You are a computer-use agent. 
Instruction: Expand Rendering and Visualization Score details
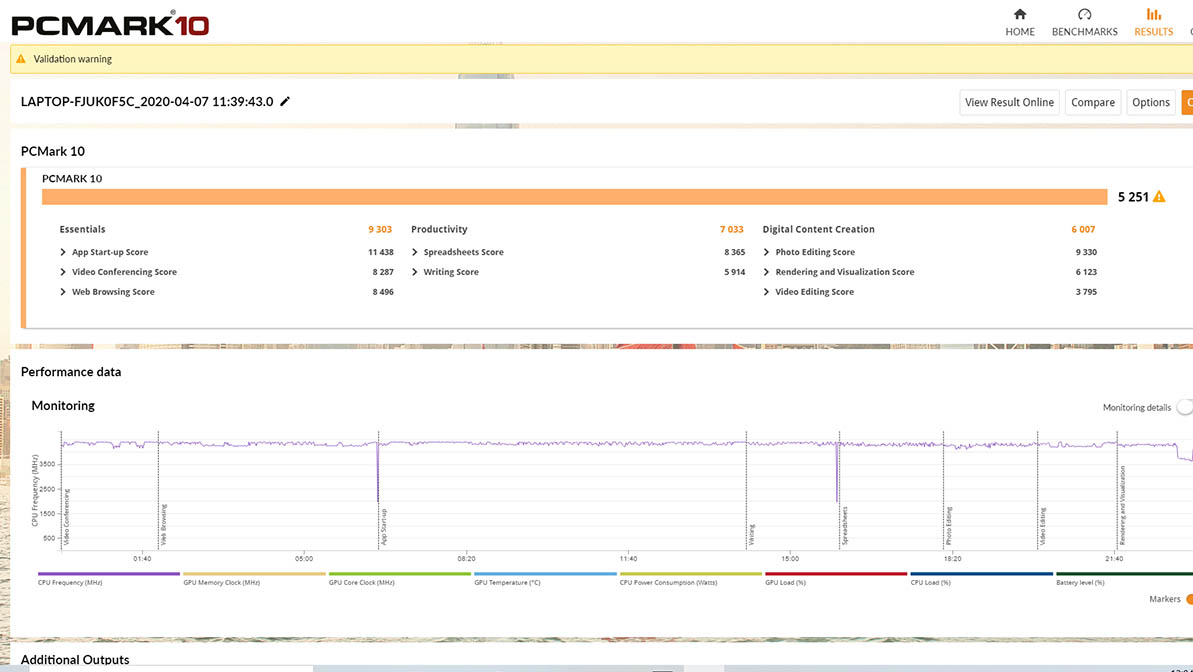tap(766, 272)
